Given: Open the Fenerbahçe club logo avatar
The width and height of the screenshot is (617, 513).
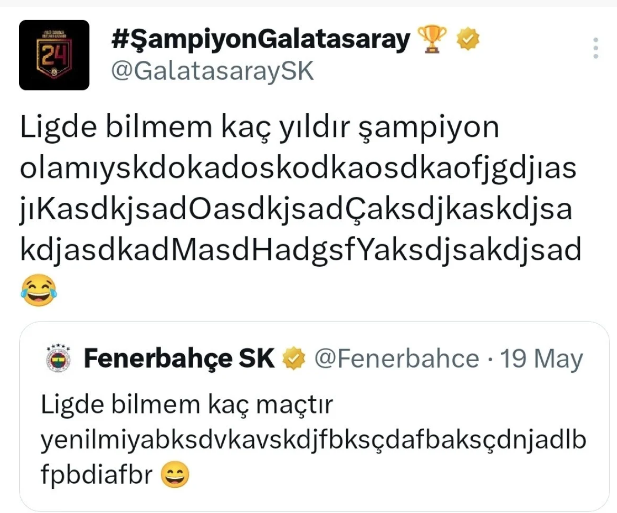Looking at the screenshot, I should [58, 358].
